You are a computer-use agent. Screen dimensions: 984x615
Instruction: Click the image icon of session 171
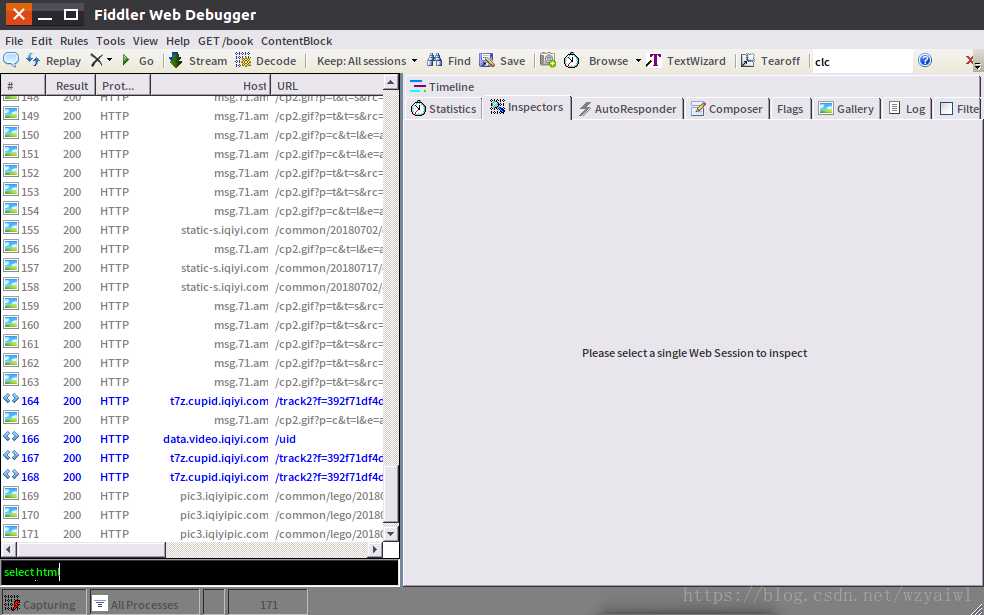point(11,532)
